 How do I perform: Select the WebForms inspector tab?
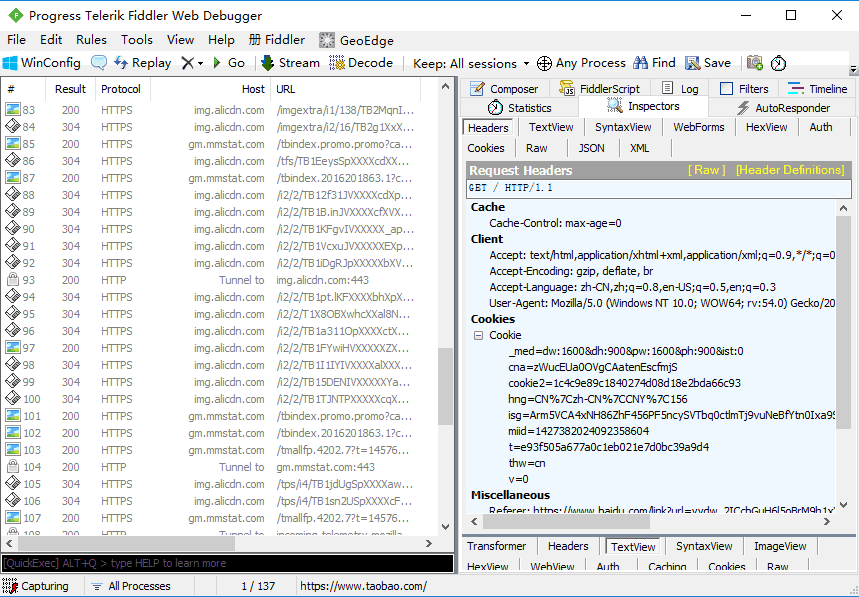(698, 127)
